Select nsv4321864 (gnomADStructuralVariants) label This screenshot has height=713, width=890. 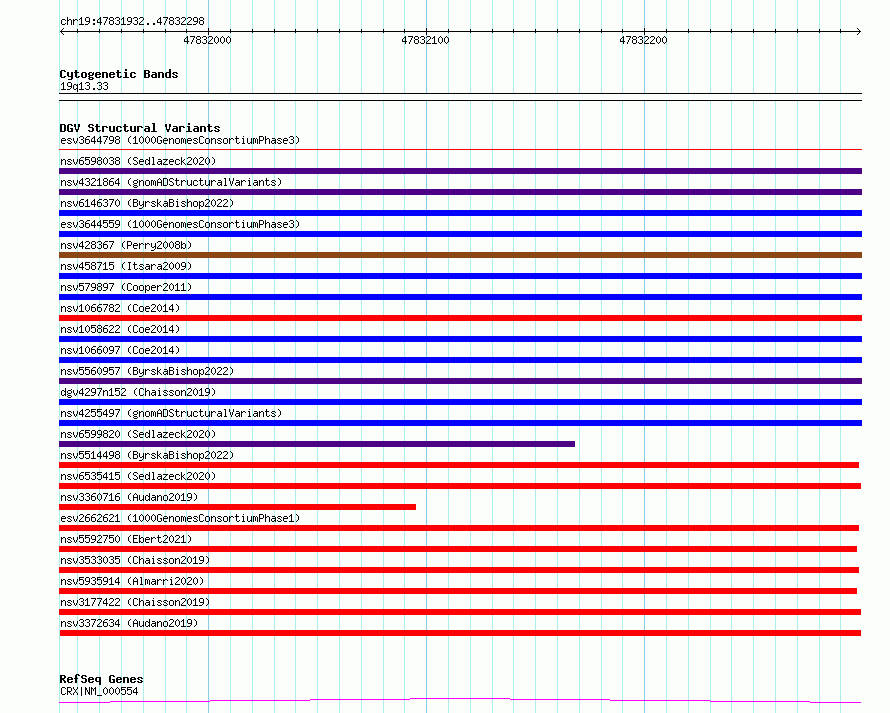tap(171, 182)
